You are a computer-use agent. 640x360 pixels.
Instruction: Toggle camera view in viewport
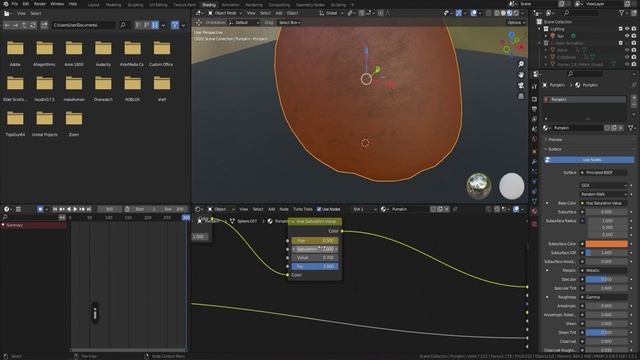point(521,85)
